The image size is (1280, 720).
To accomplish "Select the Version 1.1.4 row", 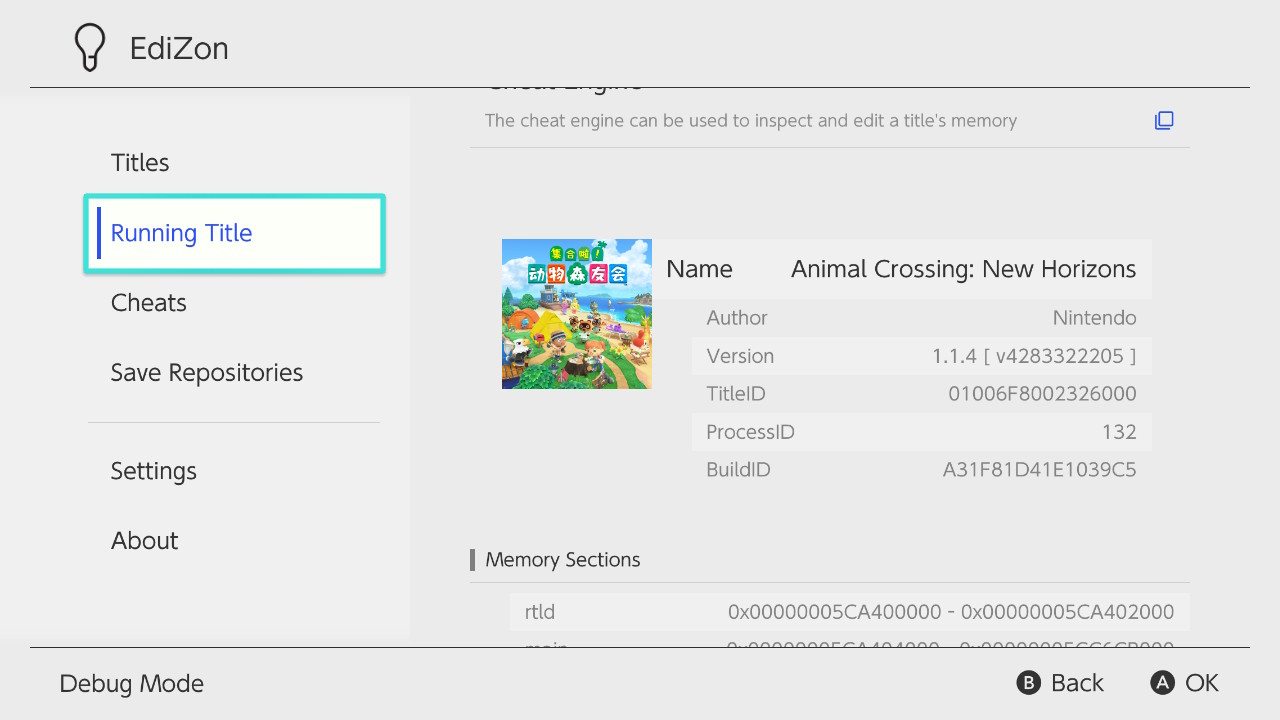I will [x=921, y=356].
